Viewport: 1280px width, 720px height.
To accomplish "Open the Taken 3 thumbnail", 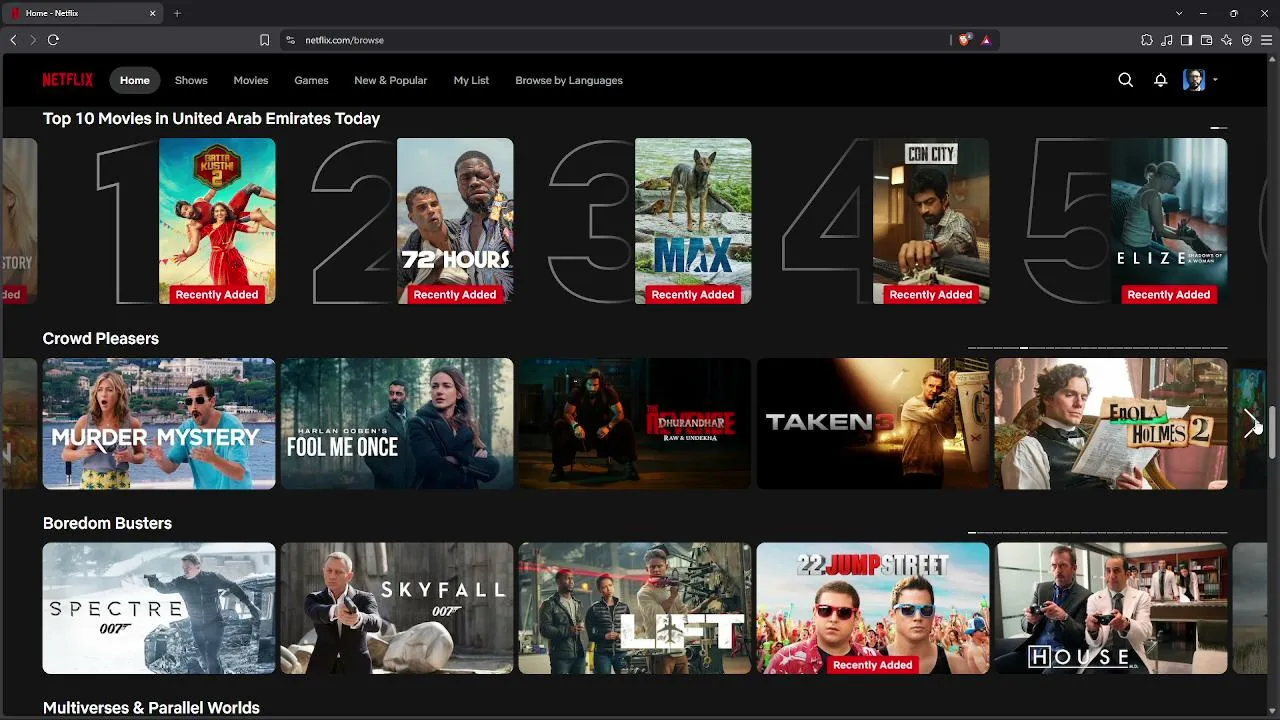I will (873, 424).
